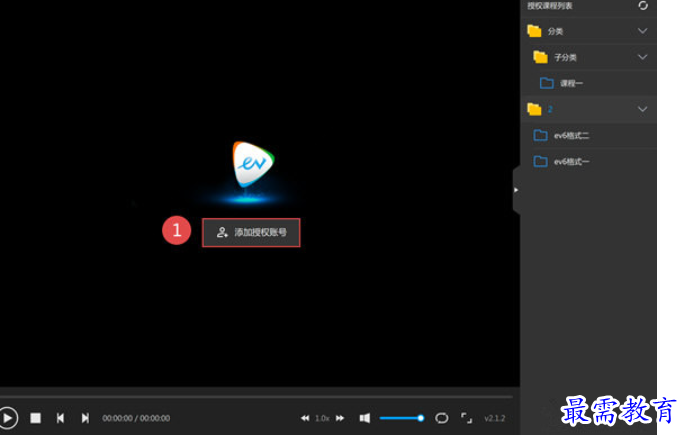The width and height of the screenshot is (685, 442).
Task: Adjust the blue volume slider
Action: (x=402, y=418)
